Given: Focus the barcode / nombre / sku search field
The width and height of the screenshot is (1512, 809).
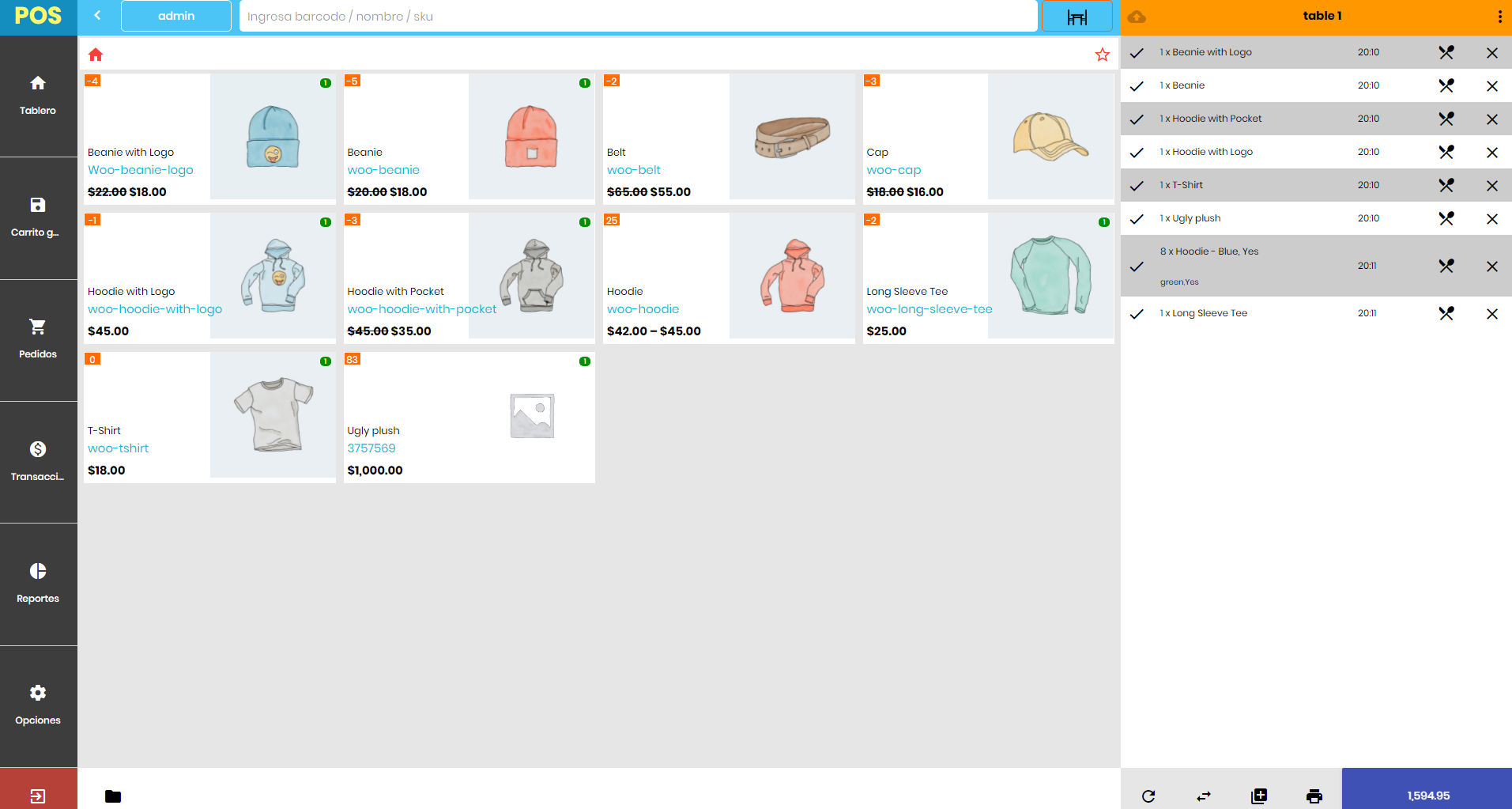Looking at the screenshot, I should click(638, 16).
